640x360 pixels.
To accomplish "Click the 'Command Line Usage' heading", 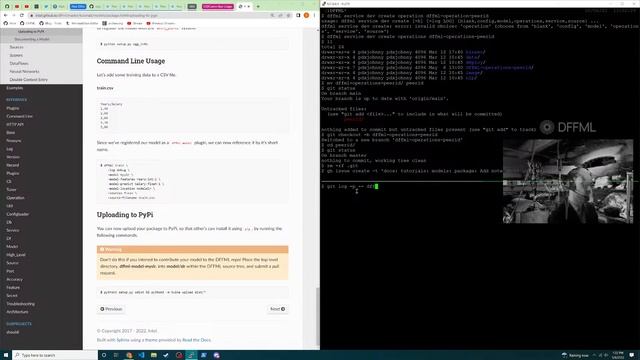I will coord(131,61).
